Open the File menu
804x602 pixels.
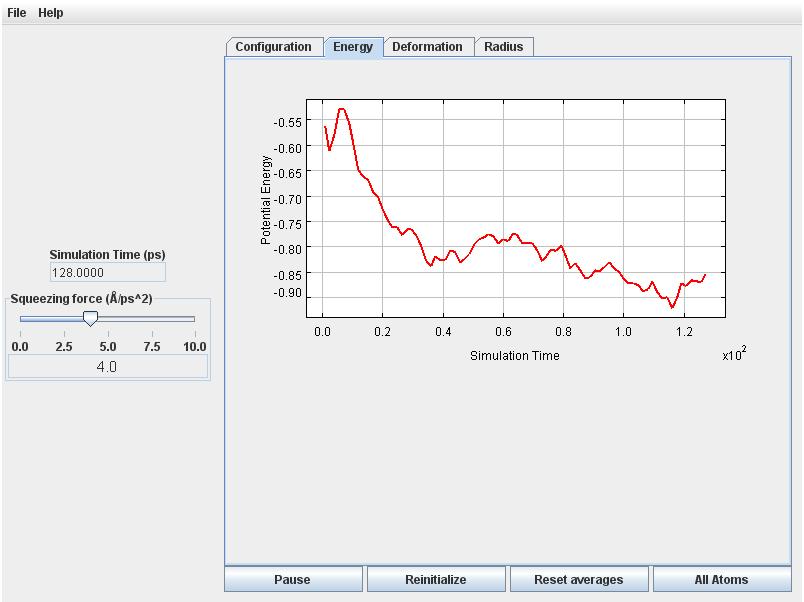click(16, 13)
